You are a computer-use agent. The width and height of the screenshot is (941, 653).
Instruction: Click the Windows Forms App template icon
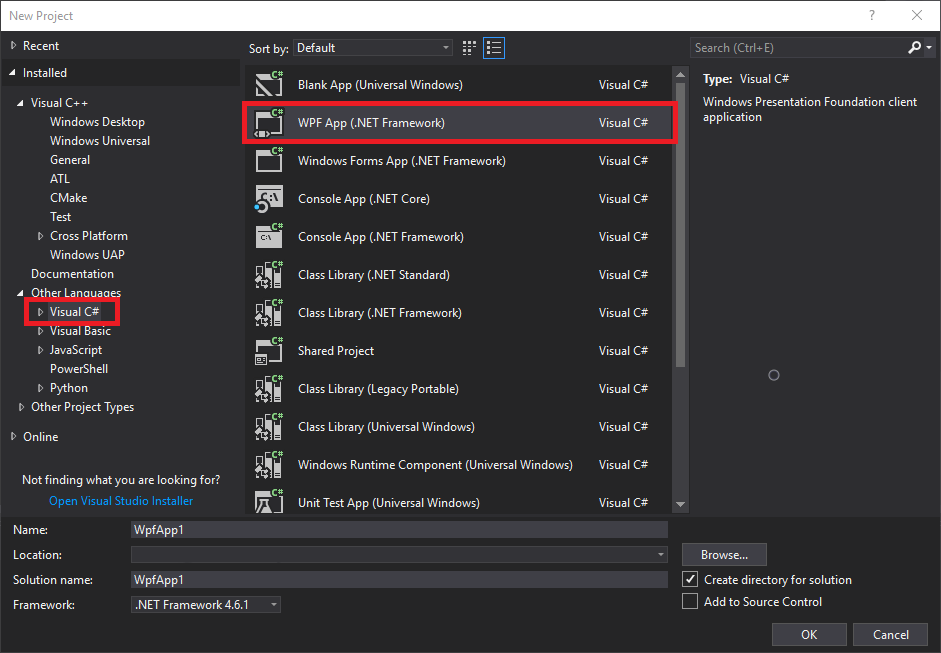(269, 161)
